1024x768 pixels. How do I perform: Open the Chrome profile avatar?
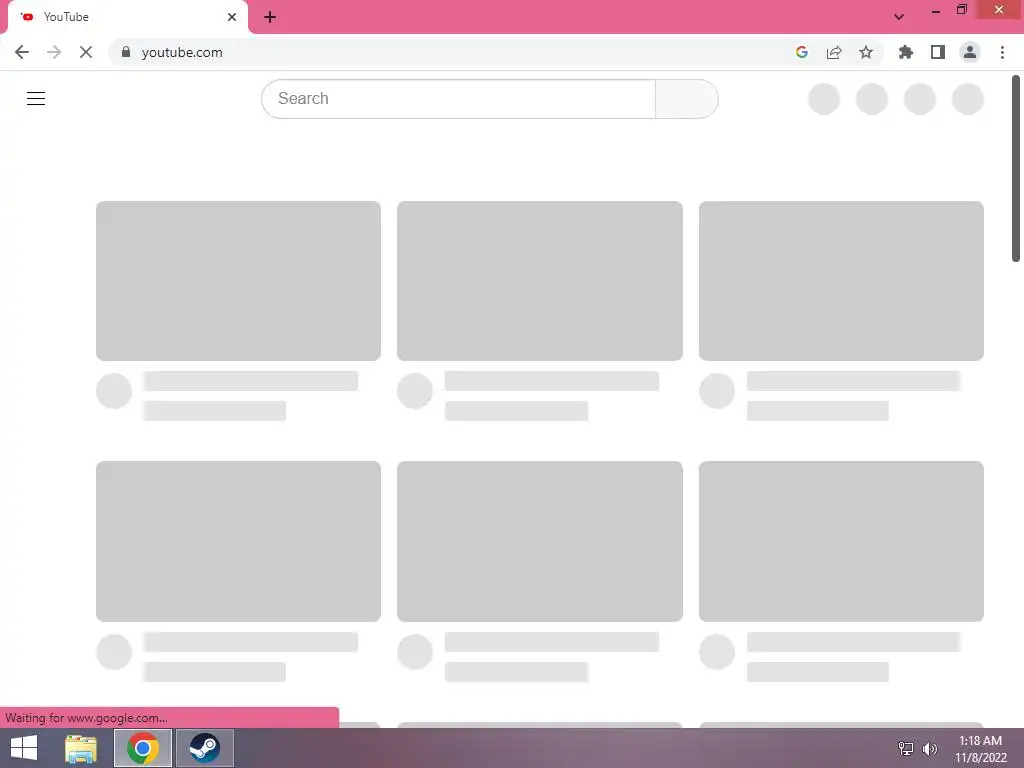click(970, 52)
